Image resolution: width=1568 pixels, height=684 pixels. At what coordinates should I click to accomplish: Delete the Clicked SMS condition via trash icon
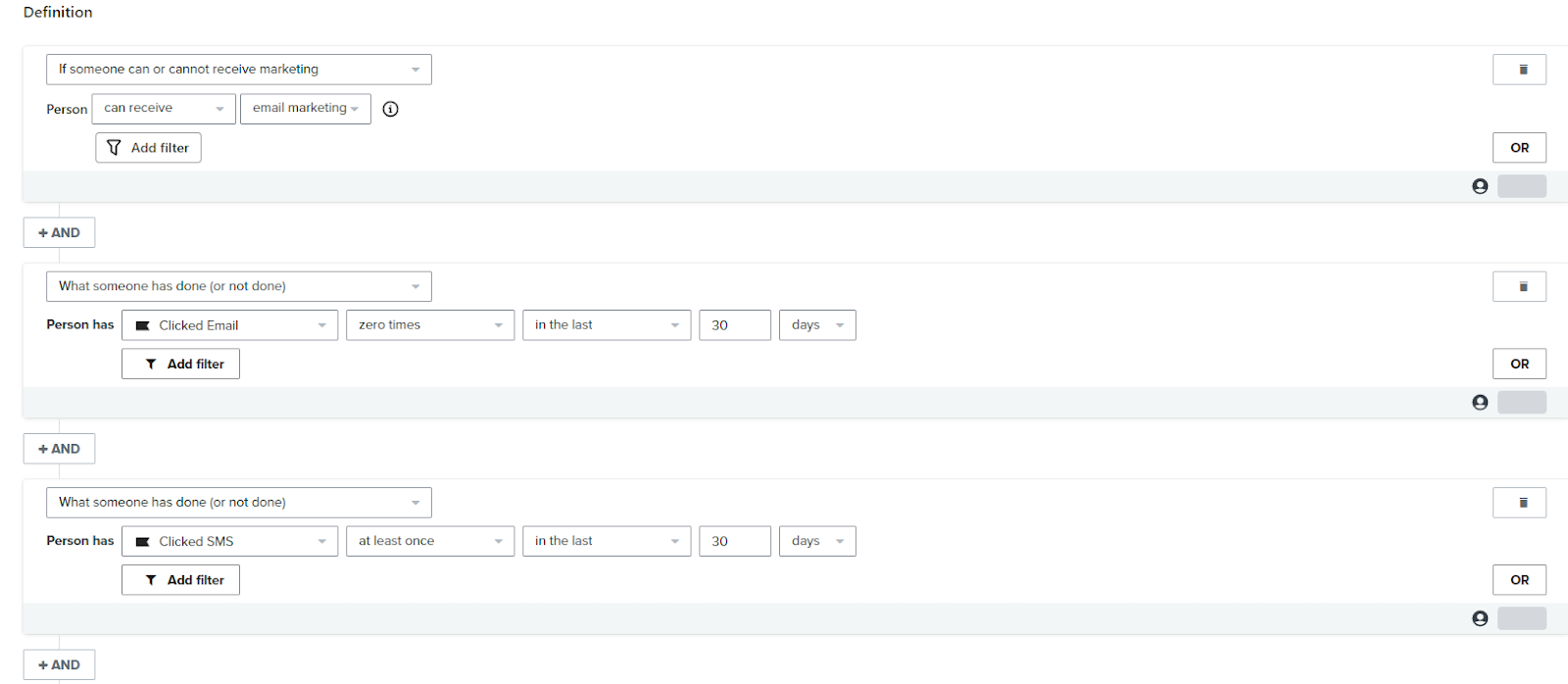(1519, 503)
